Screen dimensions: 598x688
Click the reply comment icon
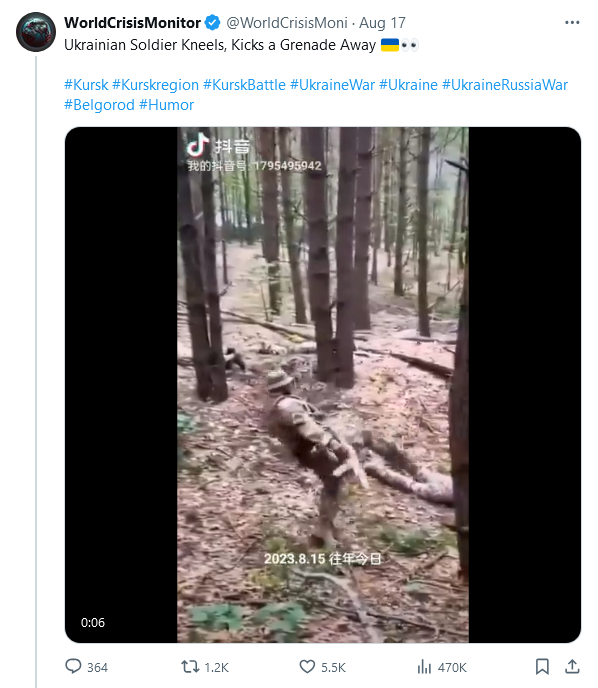click(73, 666)
